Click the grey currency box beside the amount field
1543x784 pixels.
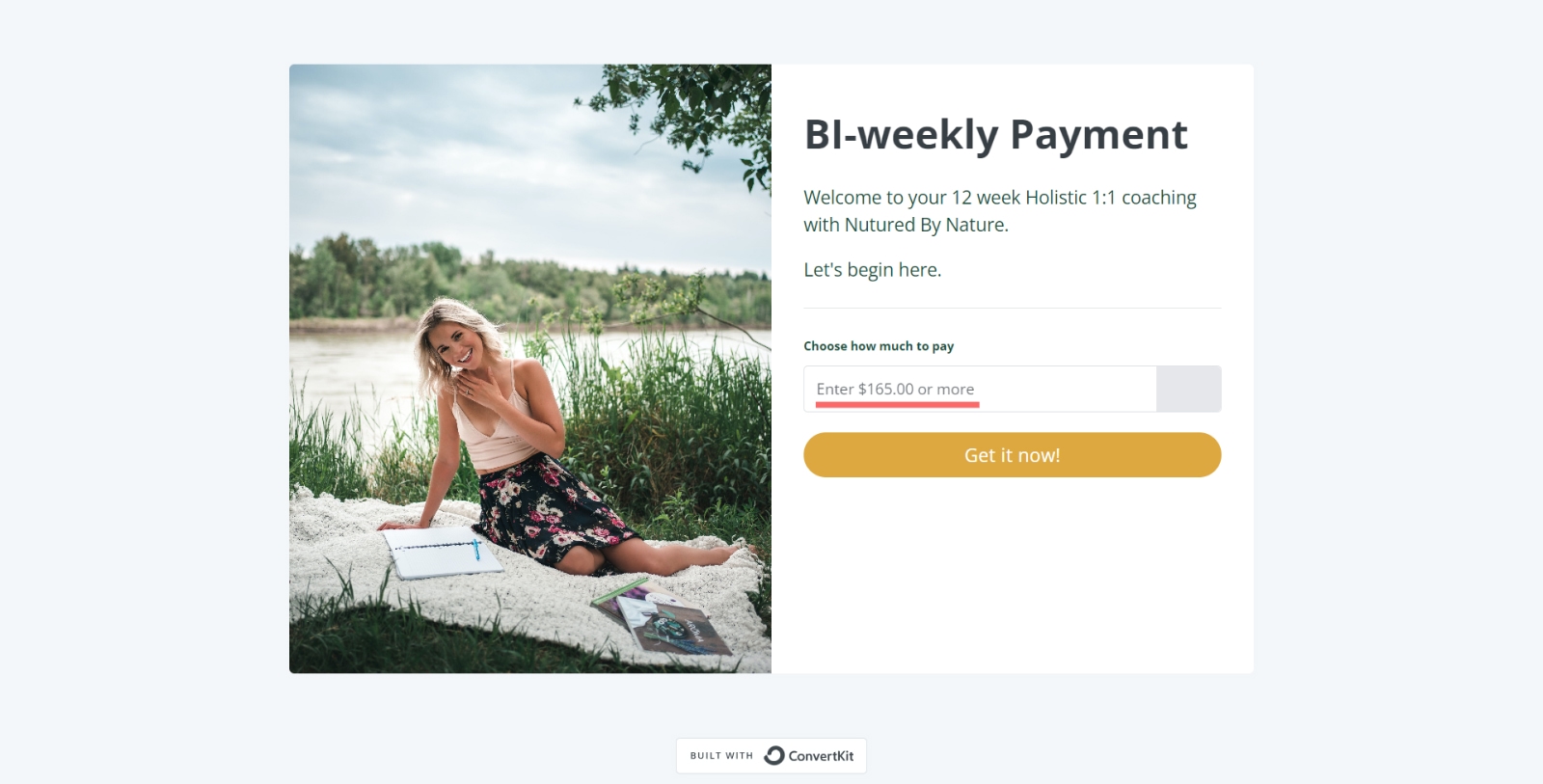point(1189,389)
